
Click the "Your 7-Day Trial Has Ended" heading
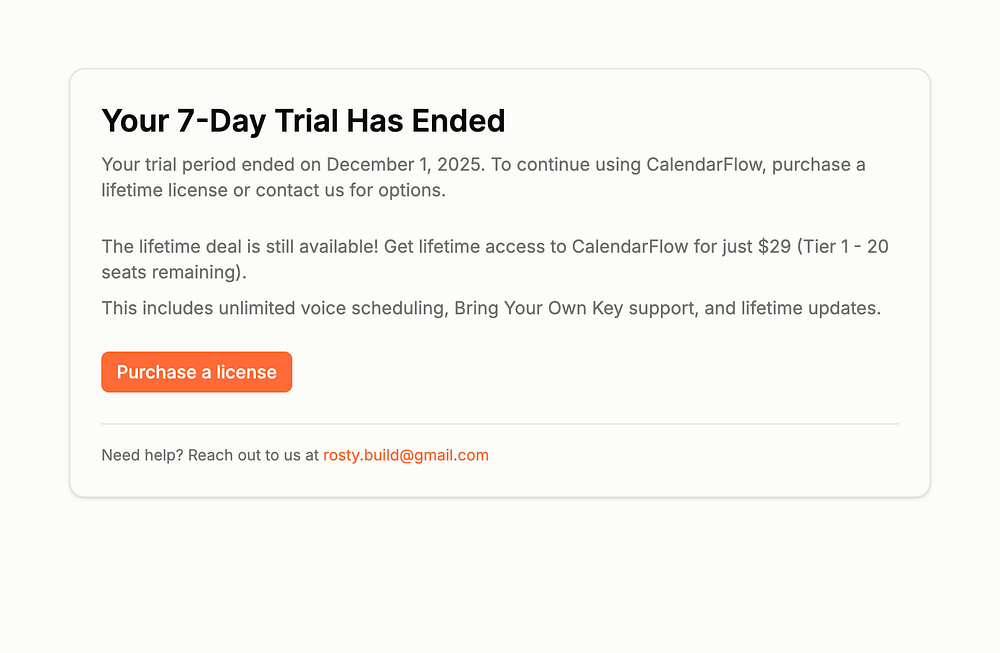pos(303,121)
